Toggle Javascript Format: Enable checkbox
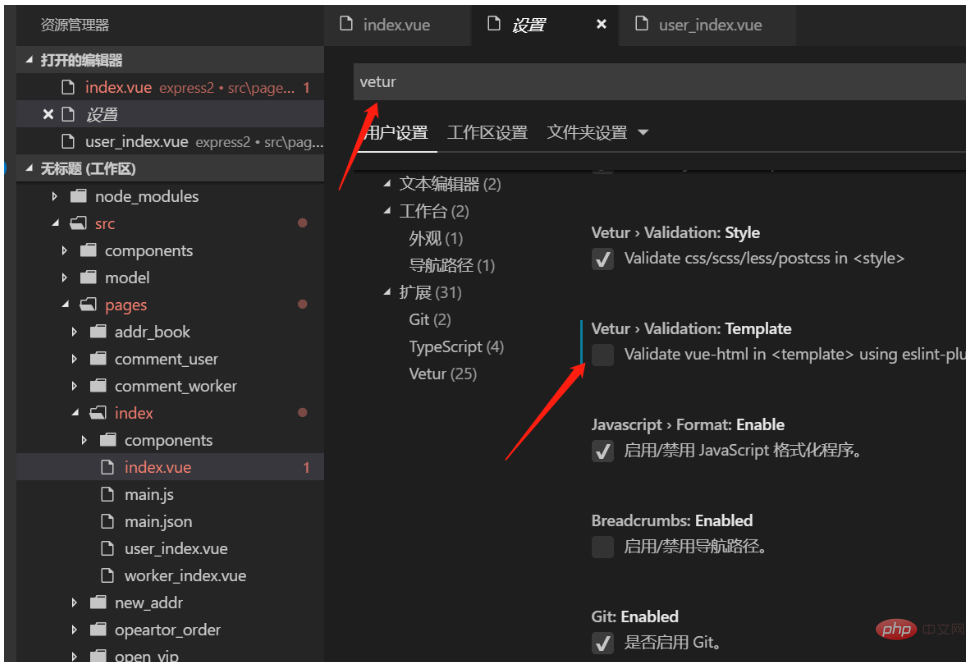This screenshot has width=975, height=662. point(603,451)
